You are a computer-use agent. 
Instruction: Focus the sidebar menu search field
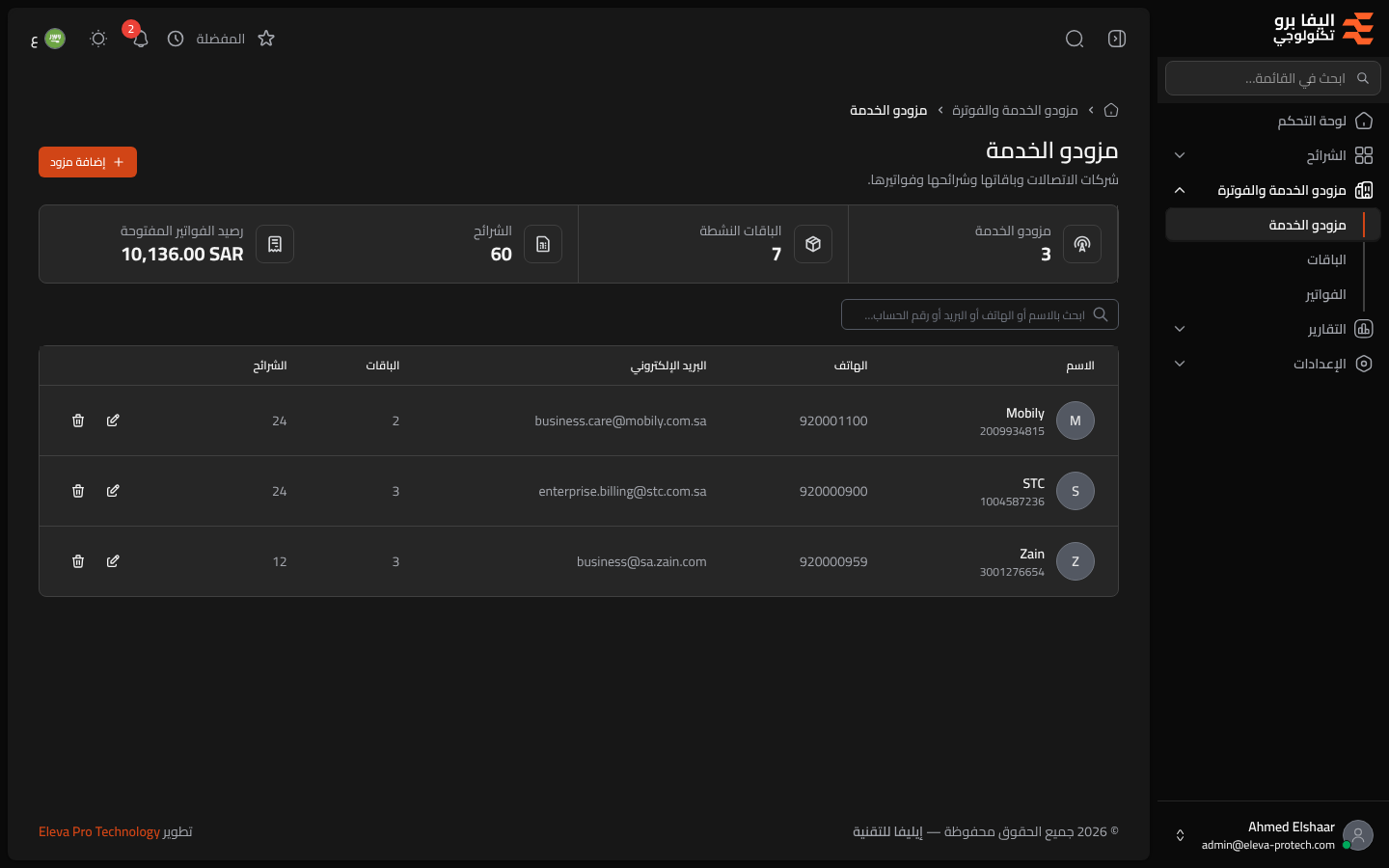(x=1273, y=78)
